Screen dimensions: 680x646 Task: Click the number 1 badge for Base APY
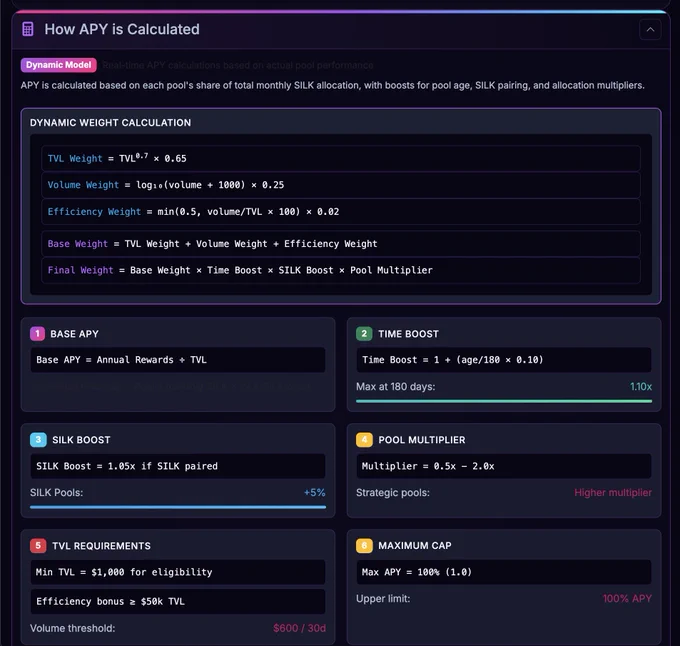[37, 333]
